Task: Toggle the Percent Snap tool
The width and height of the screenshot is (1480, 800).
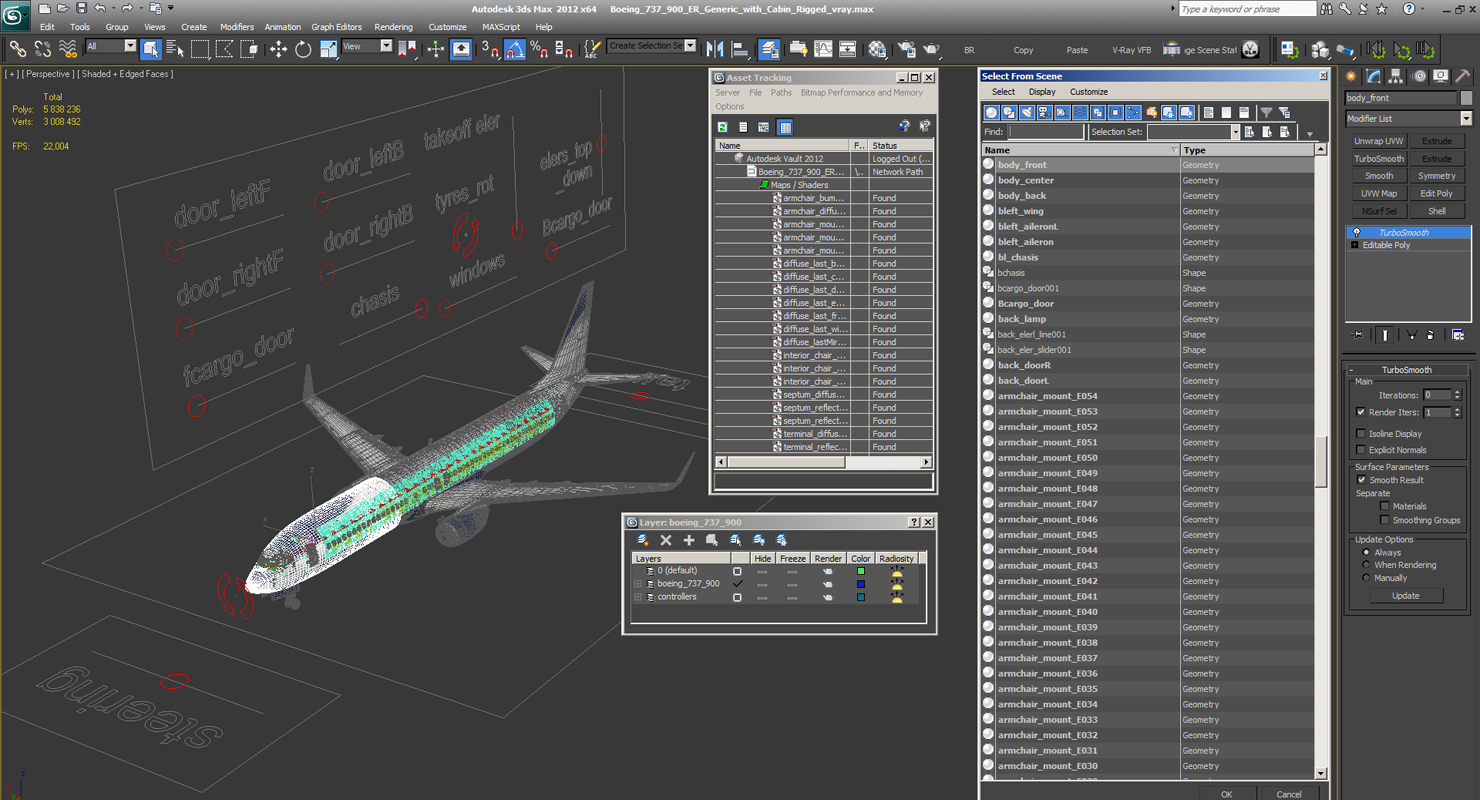Action: [539, 48]
